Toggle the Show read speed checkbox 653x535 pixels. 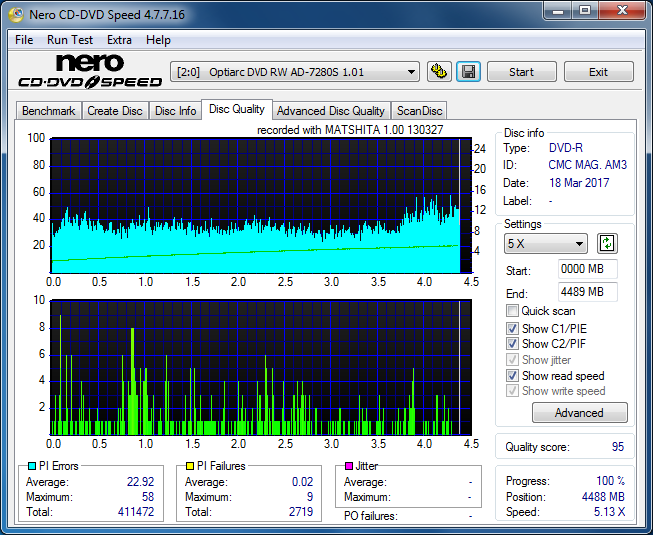click(512, 376)
